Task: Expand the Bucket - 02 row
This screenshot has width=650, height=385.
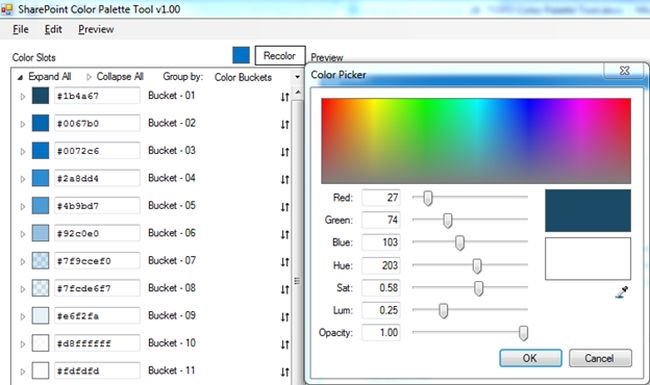Action: point(23,124)
